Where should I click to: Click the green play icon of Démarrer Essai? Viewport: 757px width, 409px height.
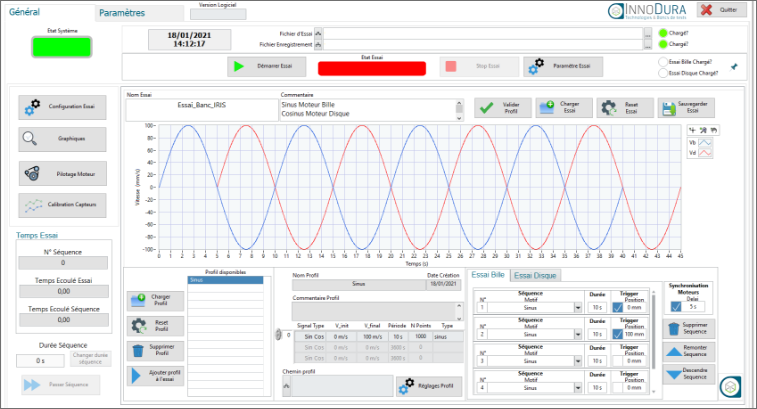click(x=239, y=66)
